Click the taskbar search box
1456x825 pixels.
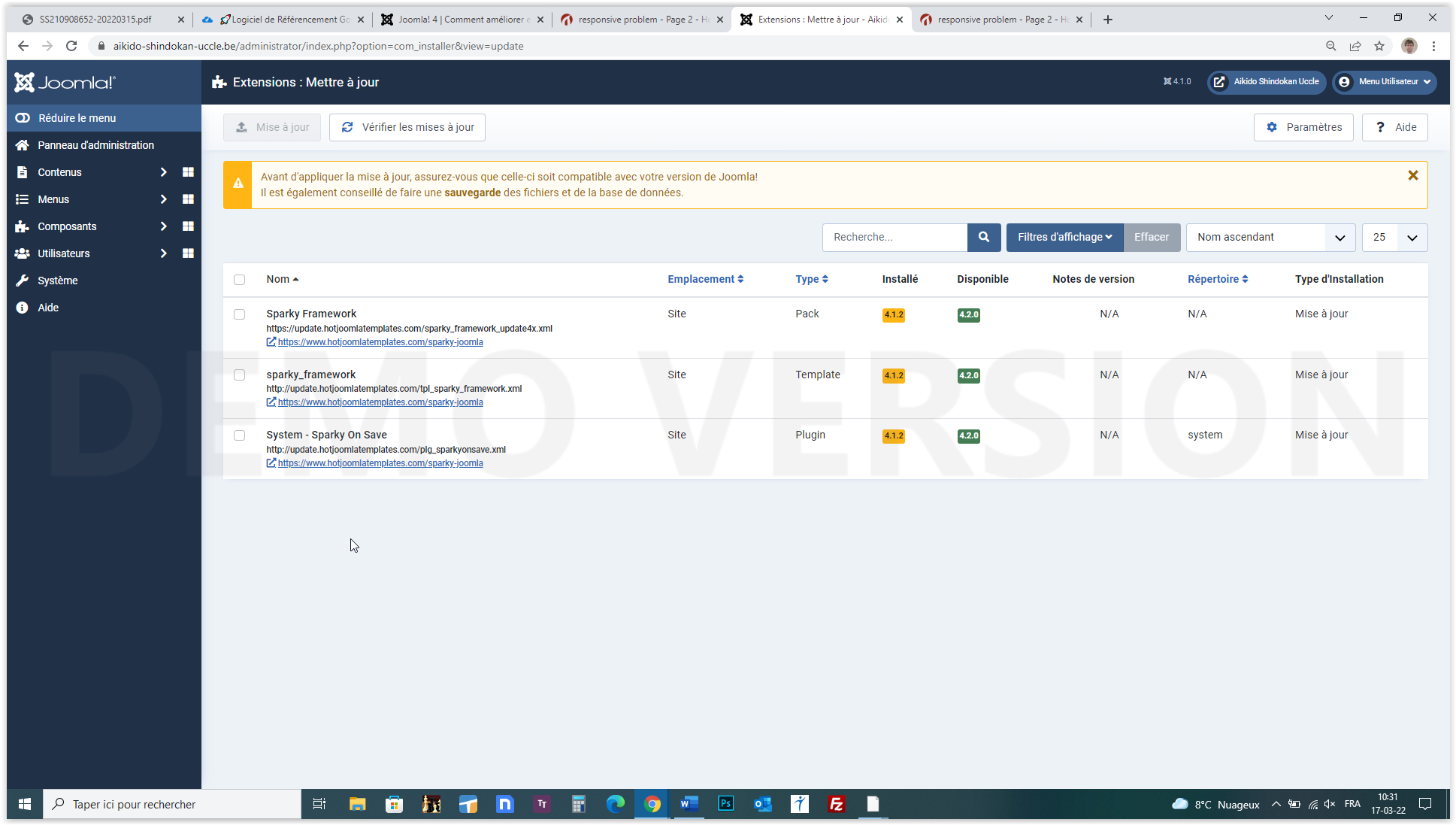coord(172,804)
